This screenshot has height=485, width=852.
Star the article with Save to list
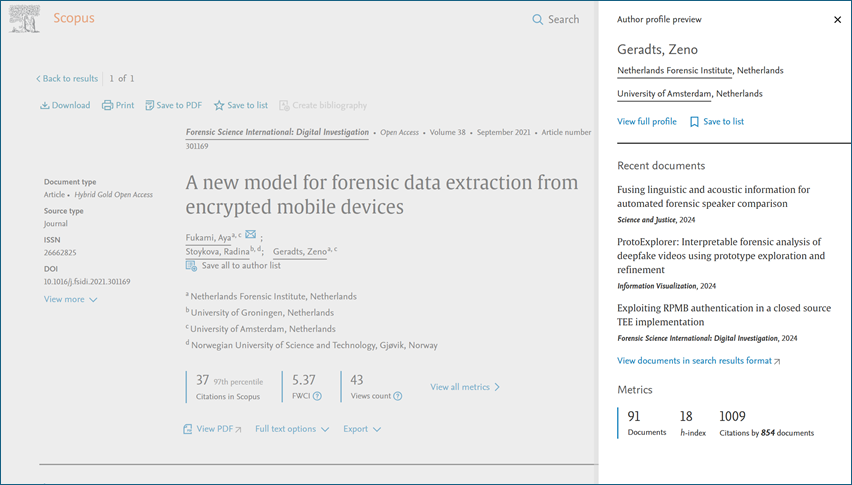[x=219, y=105]
